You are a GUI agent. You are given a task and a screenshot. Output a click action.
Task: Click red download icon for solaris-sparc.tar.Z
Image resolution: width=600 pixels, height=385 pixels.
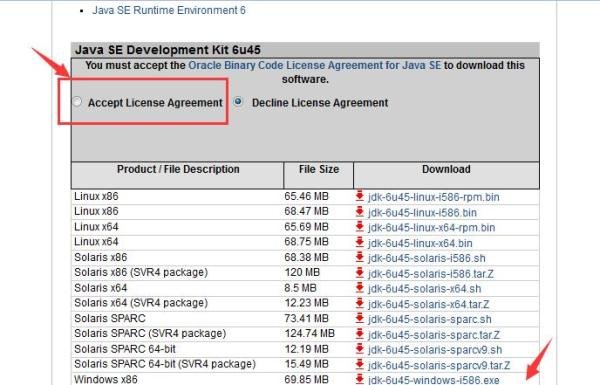[x=359, y=333]
